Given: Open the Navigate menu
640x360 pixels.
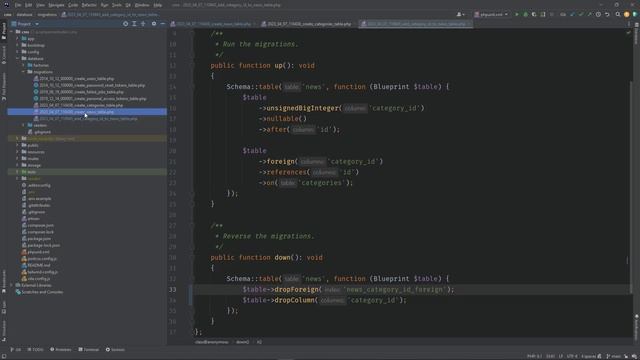Looking at the screenshot, I should [56, 5].
